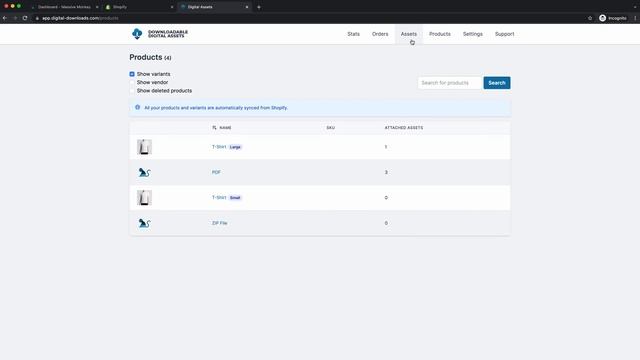Go to the Orders menu item
The image size is (640, 360).
pos(380,34)
